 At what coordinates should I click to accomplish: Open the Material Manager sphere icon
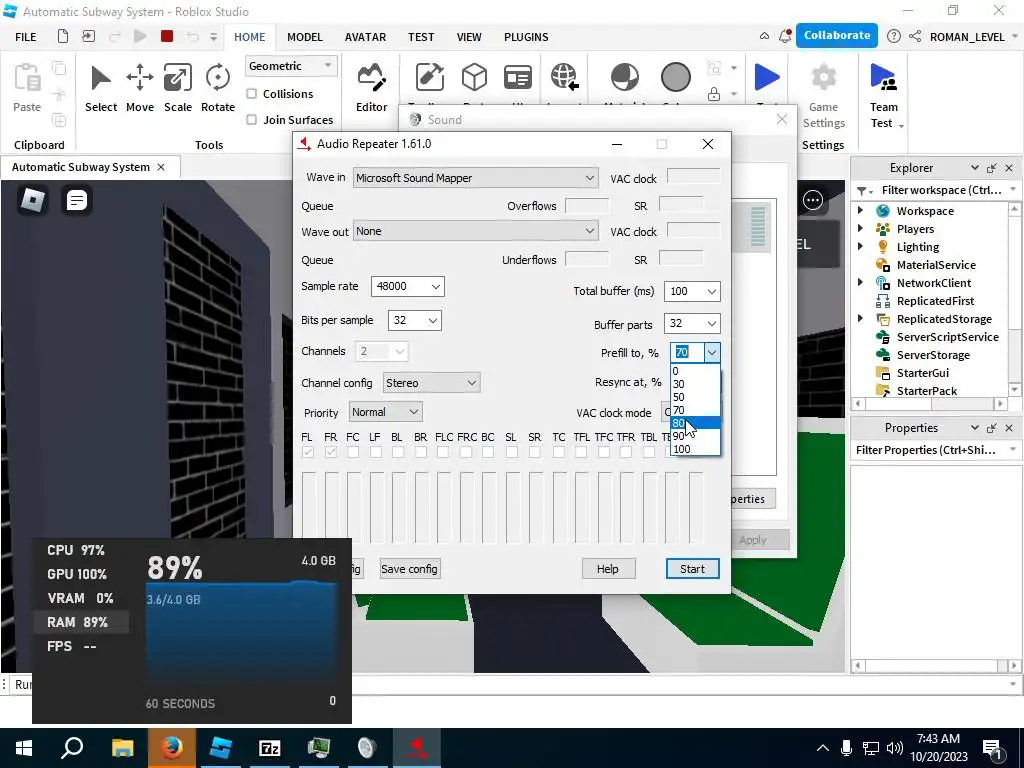coord(625,78)
